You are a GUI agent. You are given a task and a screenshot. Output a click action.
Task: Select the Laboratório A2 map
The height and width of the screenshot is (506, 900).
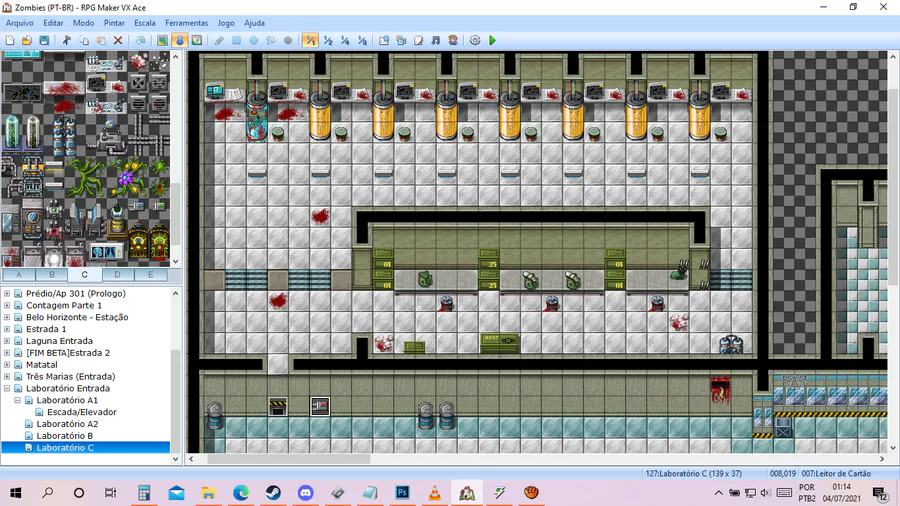point(67,424)
